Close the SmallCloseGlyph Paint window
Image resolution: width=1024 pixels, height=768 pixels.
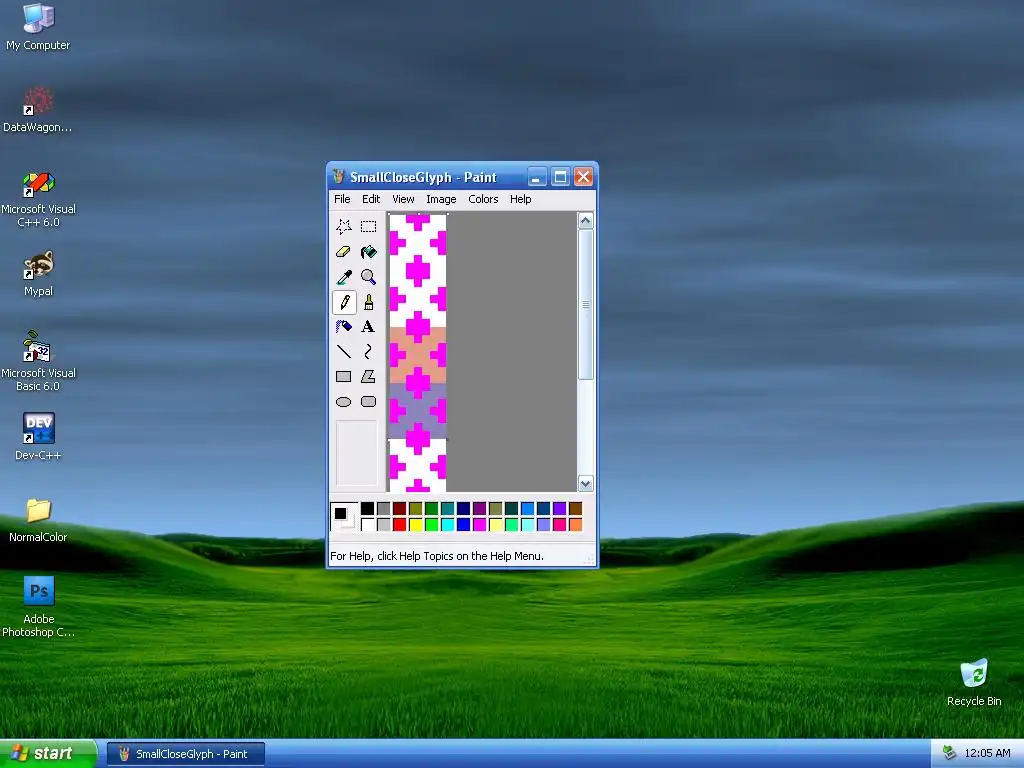click(x=583, y=177)
